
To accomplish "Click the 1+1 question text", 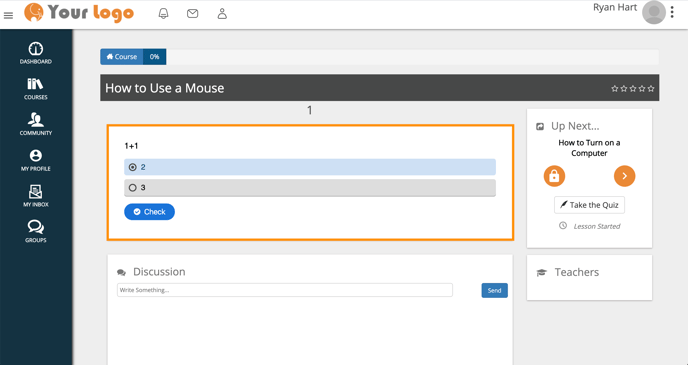I will tap(131, 146).
